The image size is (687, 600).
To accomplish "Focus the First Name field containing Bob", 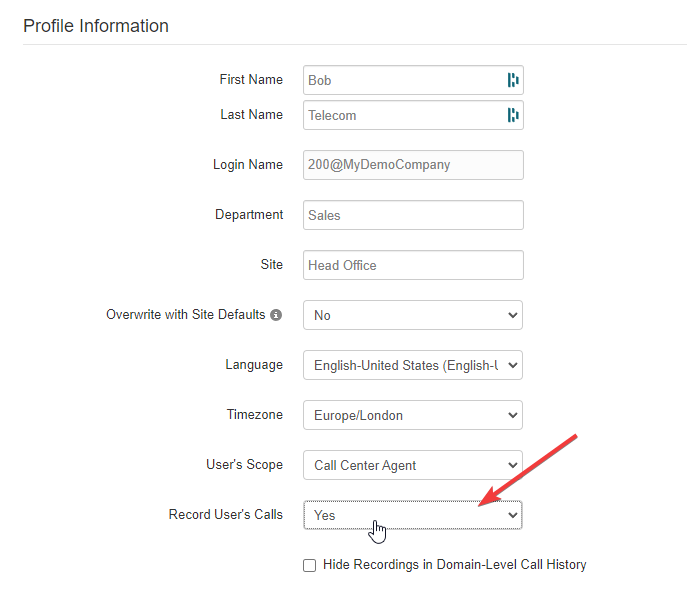I will tap(413, 80).
